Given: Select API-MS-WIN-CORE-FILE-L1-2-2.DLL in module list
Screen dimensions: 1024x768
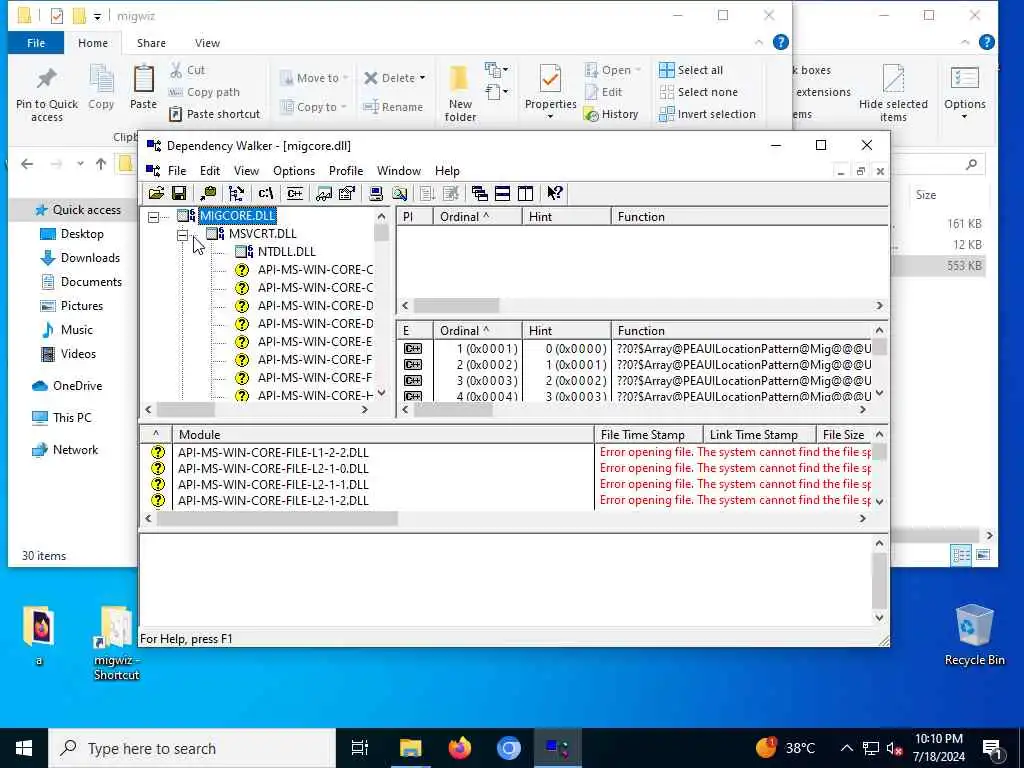Looking at the screenshot, I should click(x=273, y=452).
